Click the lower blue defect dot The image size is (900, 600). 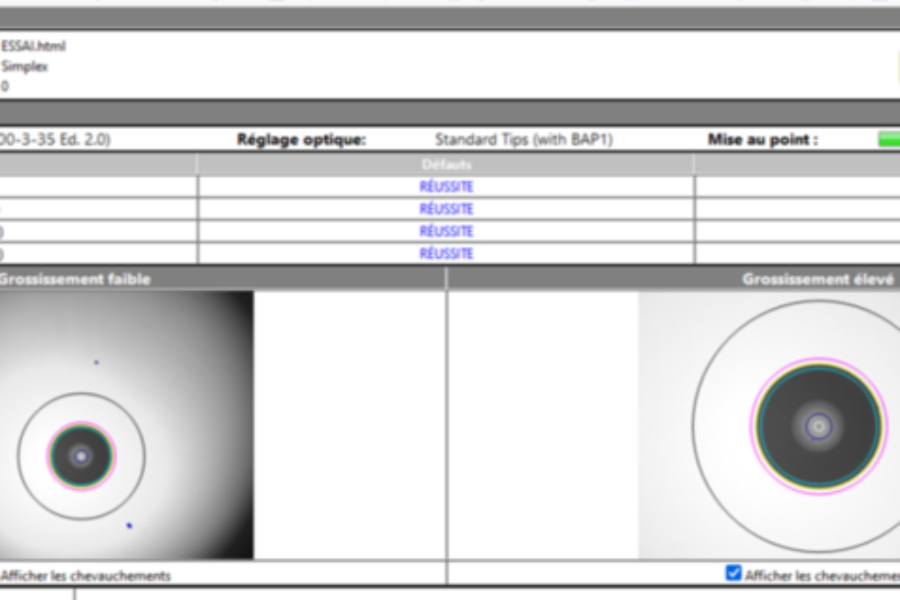coord(129,525)
